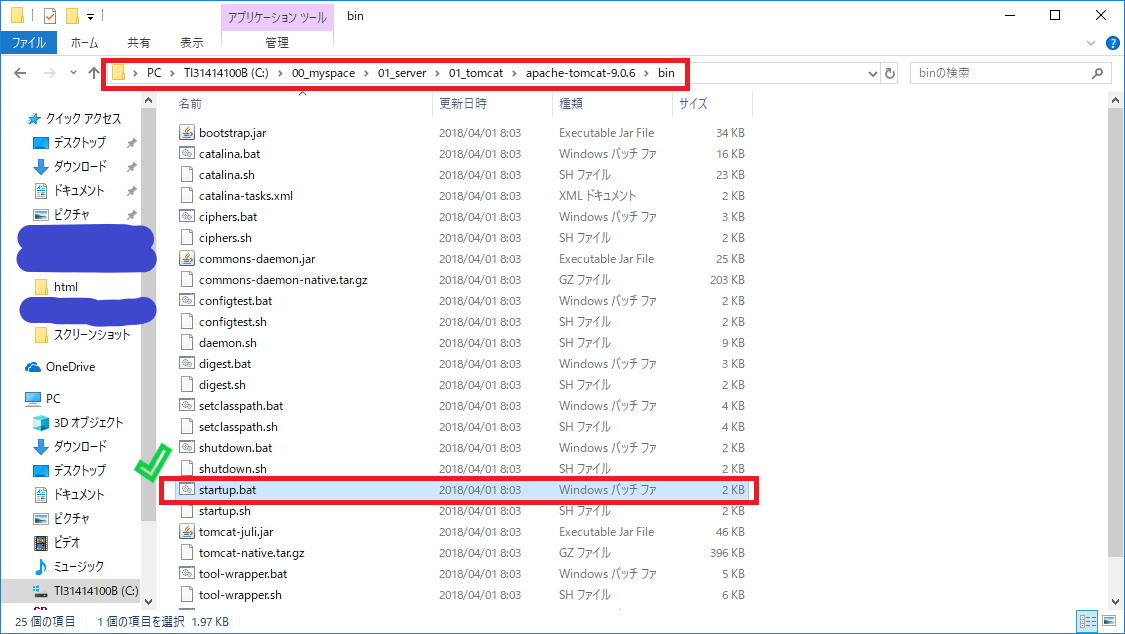1125x634 pixels.
Task: Open the 管理 (Manage) ribbon tab
Action: coord(277,43)
